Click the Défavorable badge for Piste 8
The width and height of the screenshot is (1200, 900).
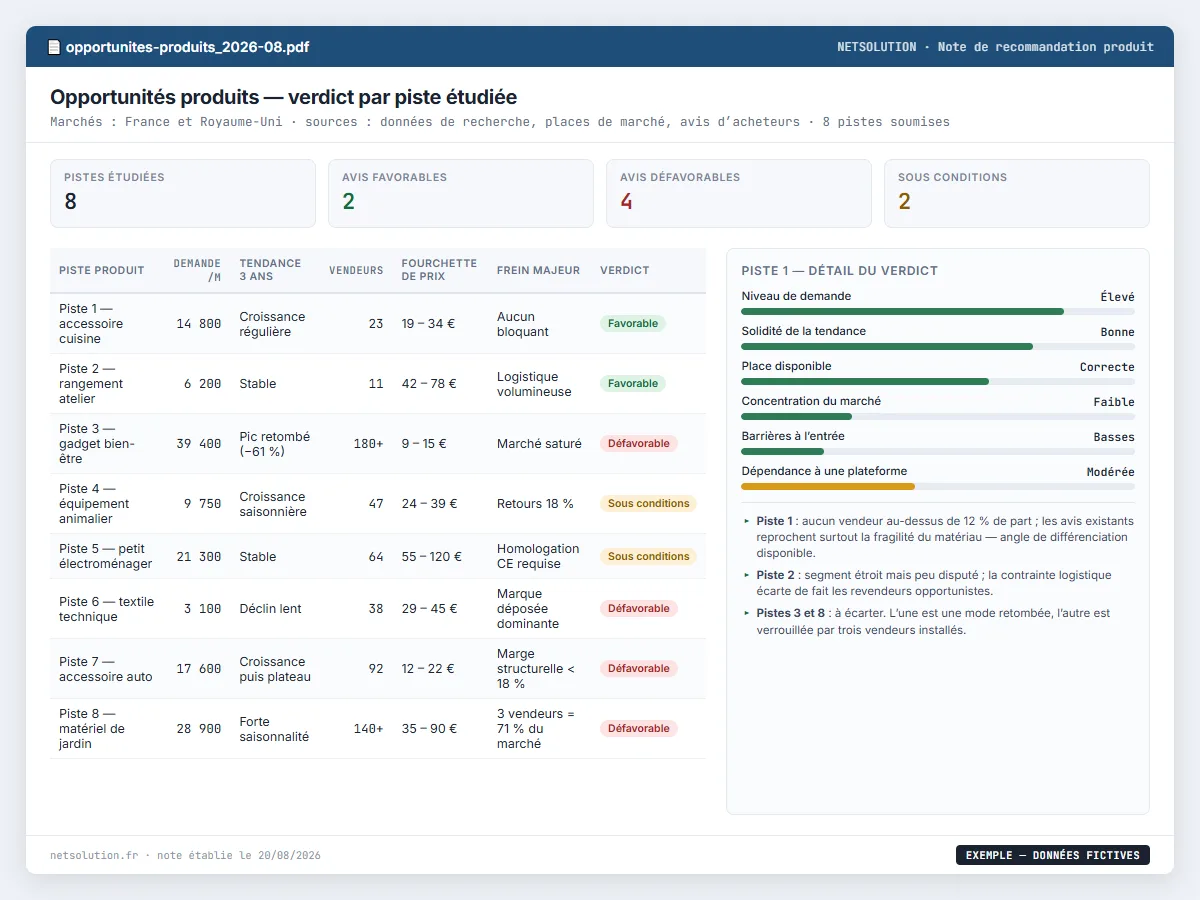point(639,729)
